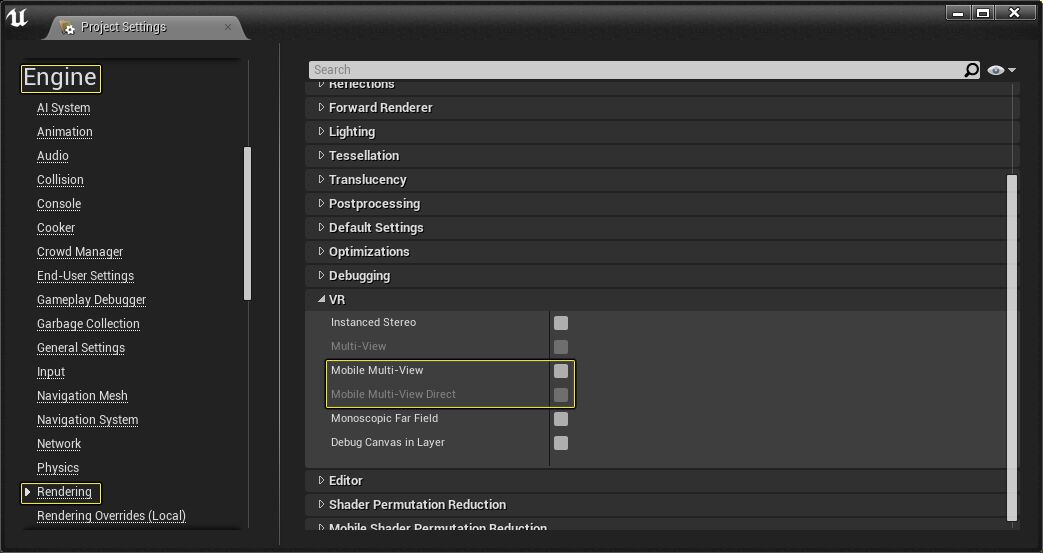The height and width of the screenshot is (553, 1043).
Task: Click the Instanced Stereo label
Action: [x=373, y=322]
